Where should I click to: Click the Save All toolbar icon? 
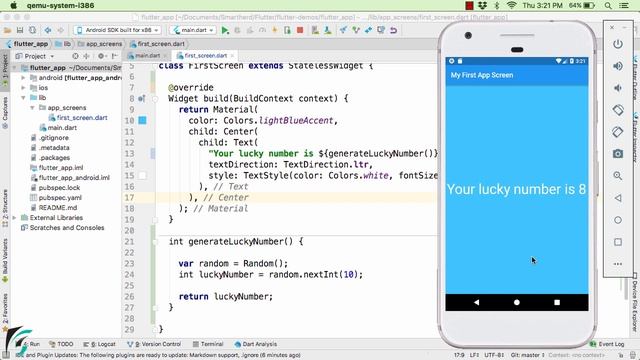(20, 30)
